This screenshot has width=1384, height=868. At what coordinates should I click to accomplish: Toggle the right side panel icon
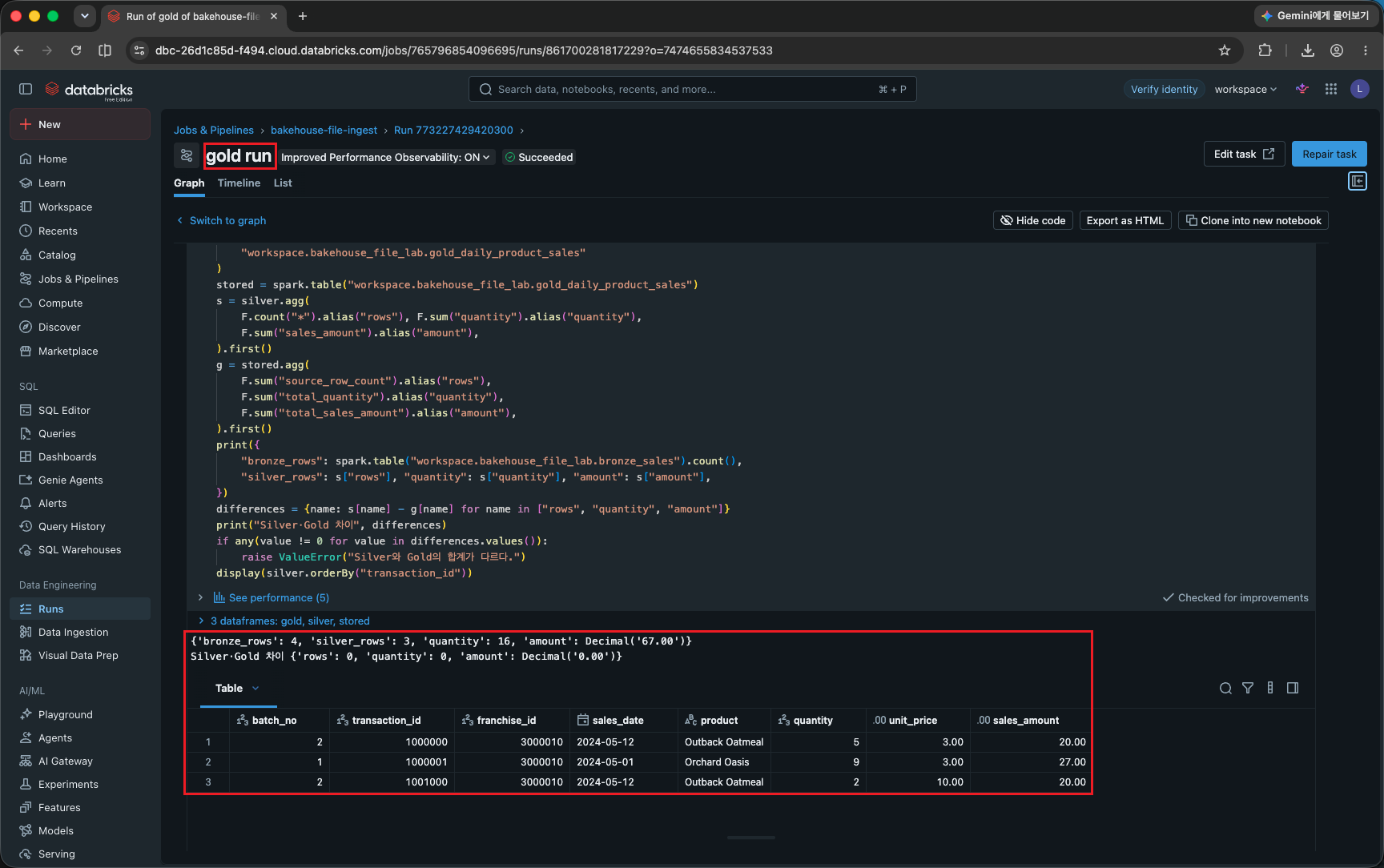tap(1358, 181)
